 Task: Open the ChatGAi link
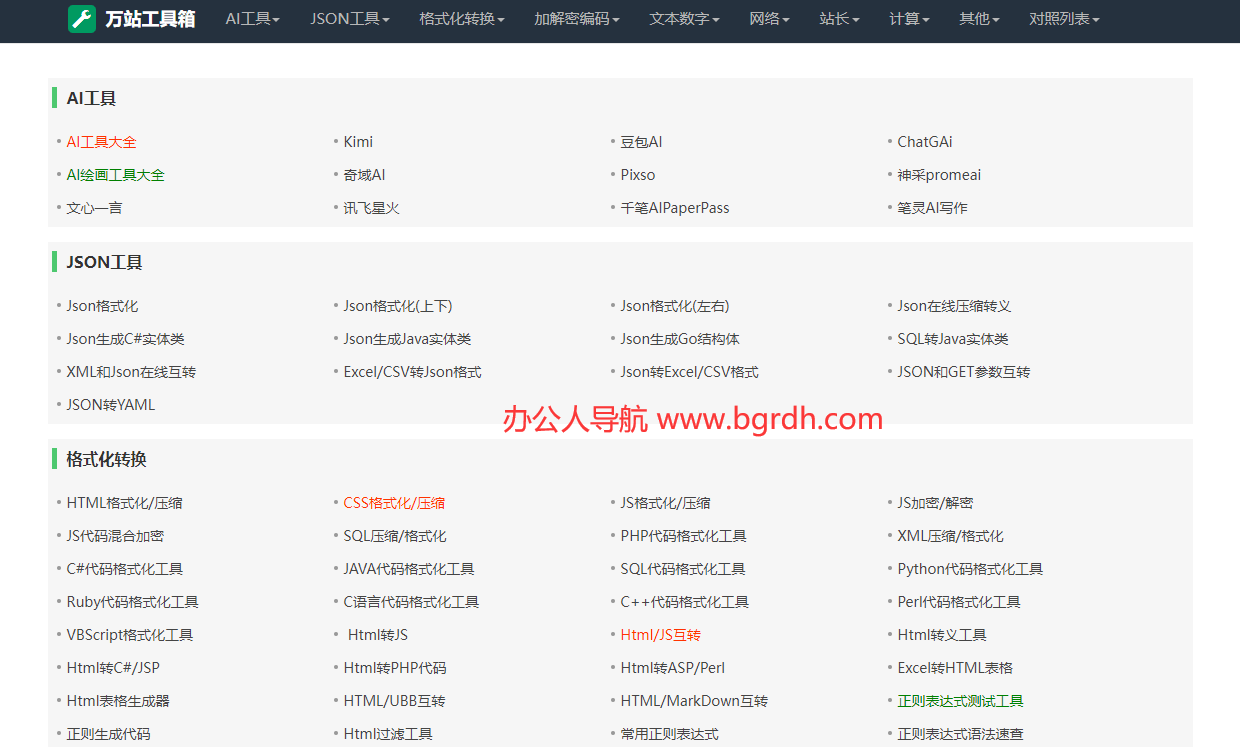click(924, 142)
